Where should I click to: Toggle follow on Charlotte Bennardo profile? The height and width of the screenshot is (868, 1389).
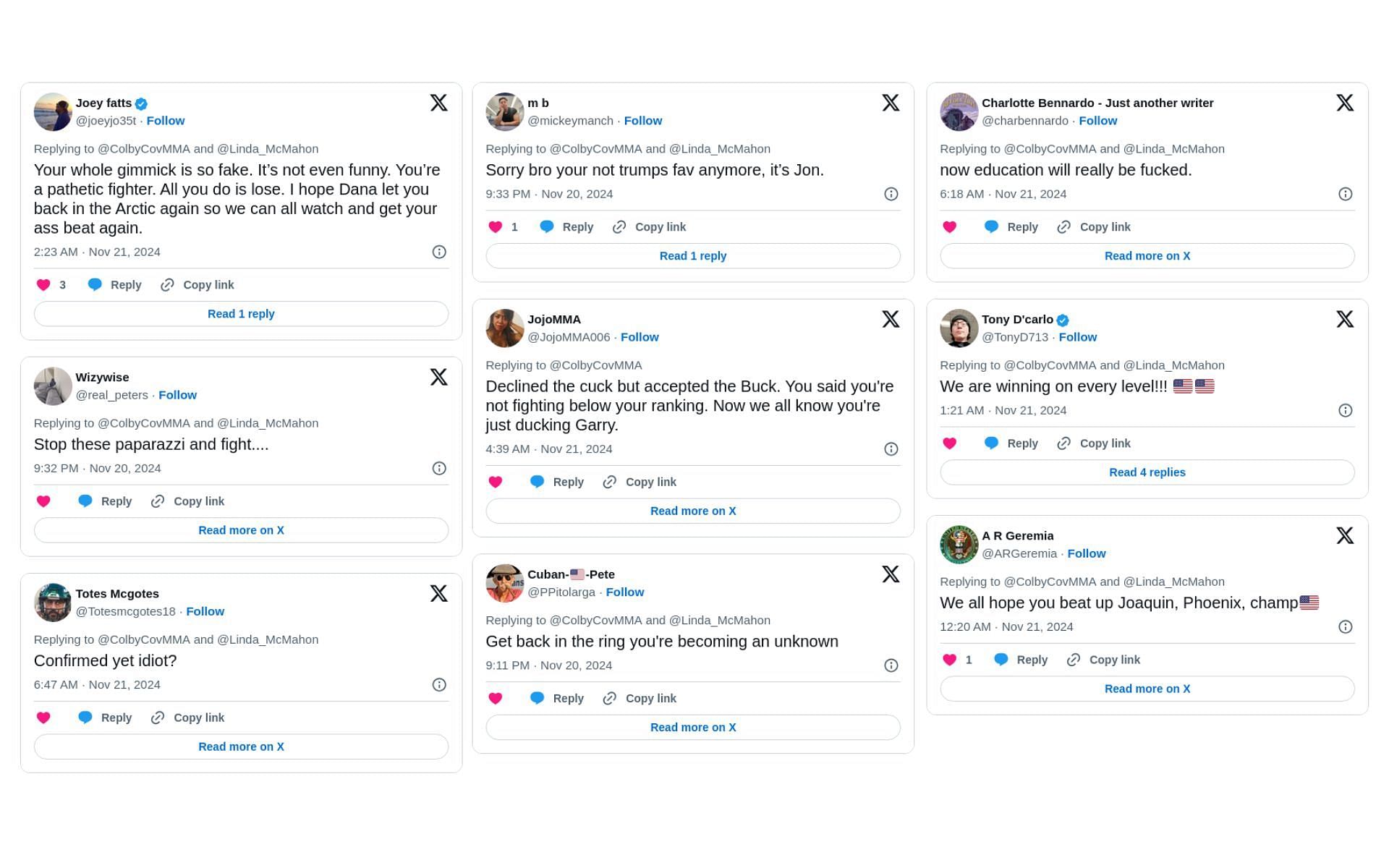(1097, 120)
